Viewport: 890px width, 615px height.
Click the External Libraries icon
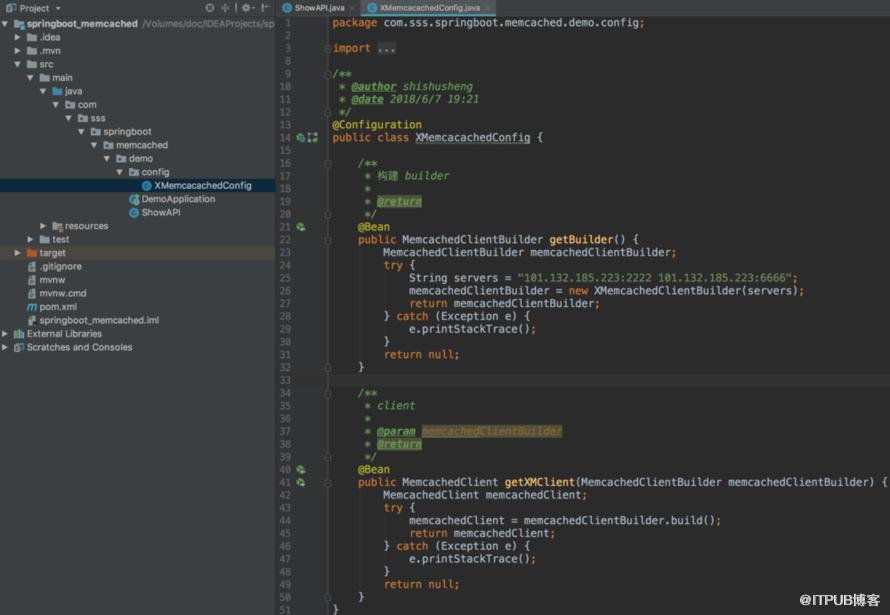point(19,334)
